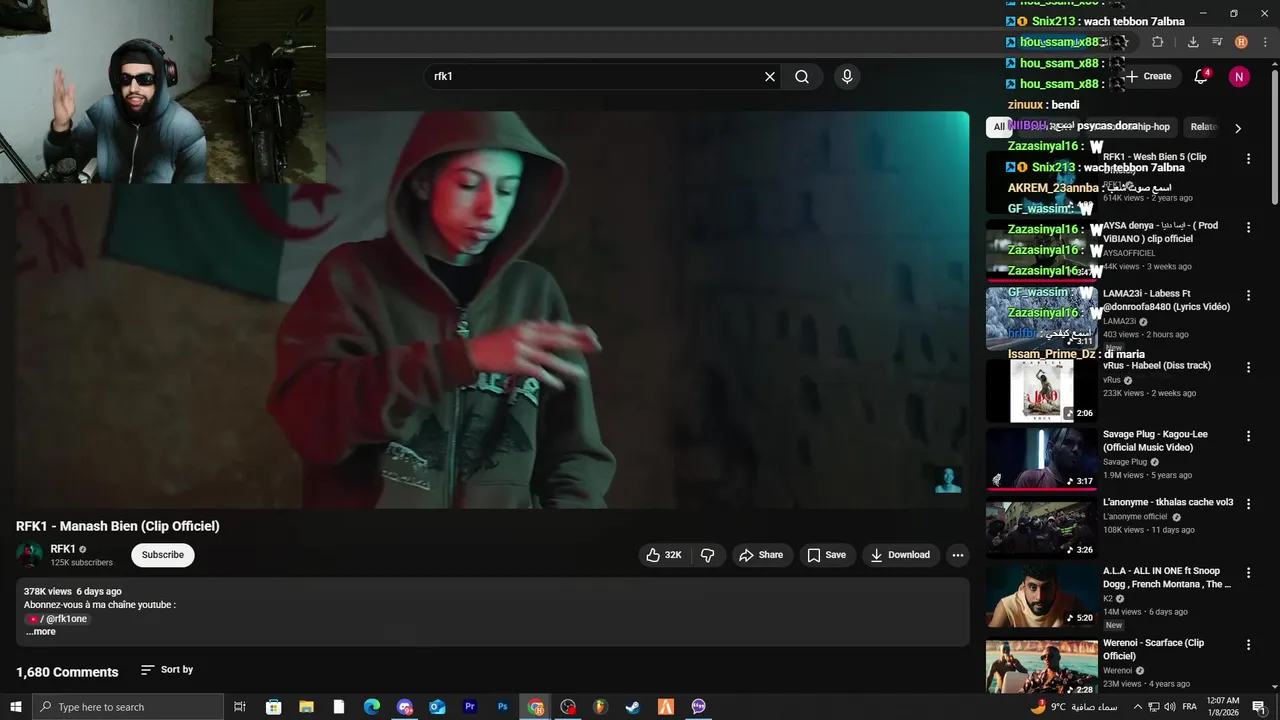The width and height of the screenshot is (1280, 720).
Task: Switch to Chrome in taskbar
Action: pos(536,707)
